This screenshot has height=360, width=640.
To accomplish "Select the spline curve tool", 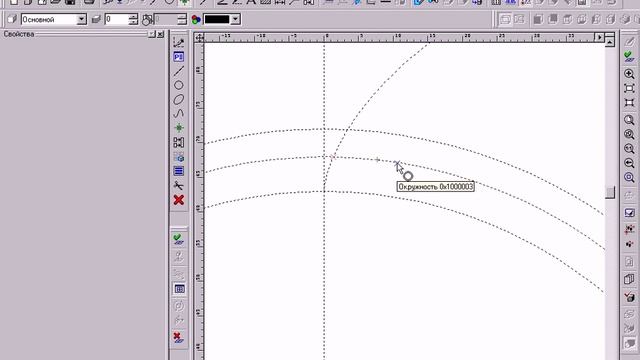I will pyautogui.click(x=178, y=114).
